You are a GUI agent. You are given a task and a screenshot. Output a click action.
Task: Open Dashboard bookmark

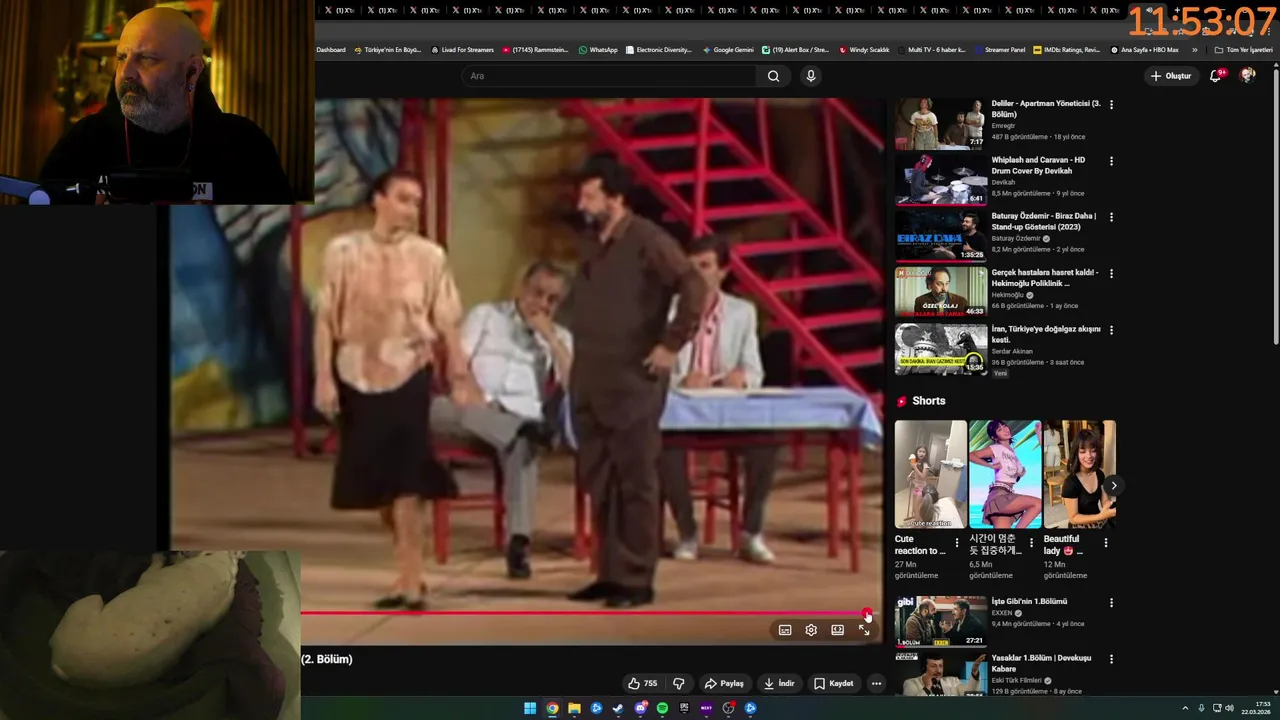[331, 49]
